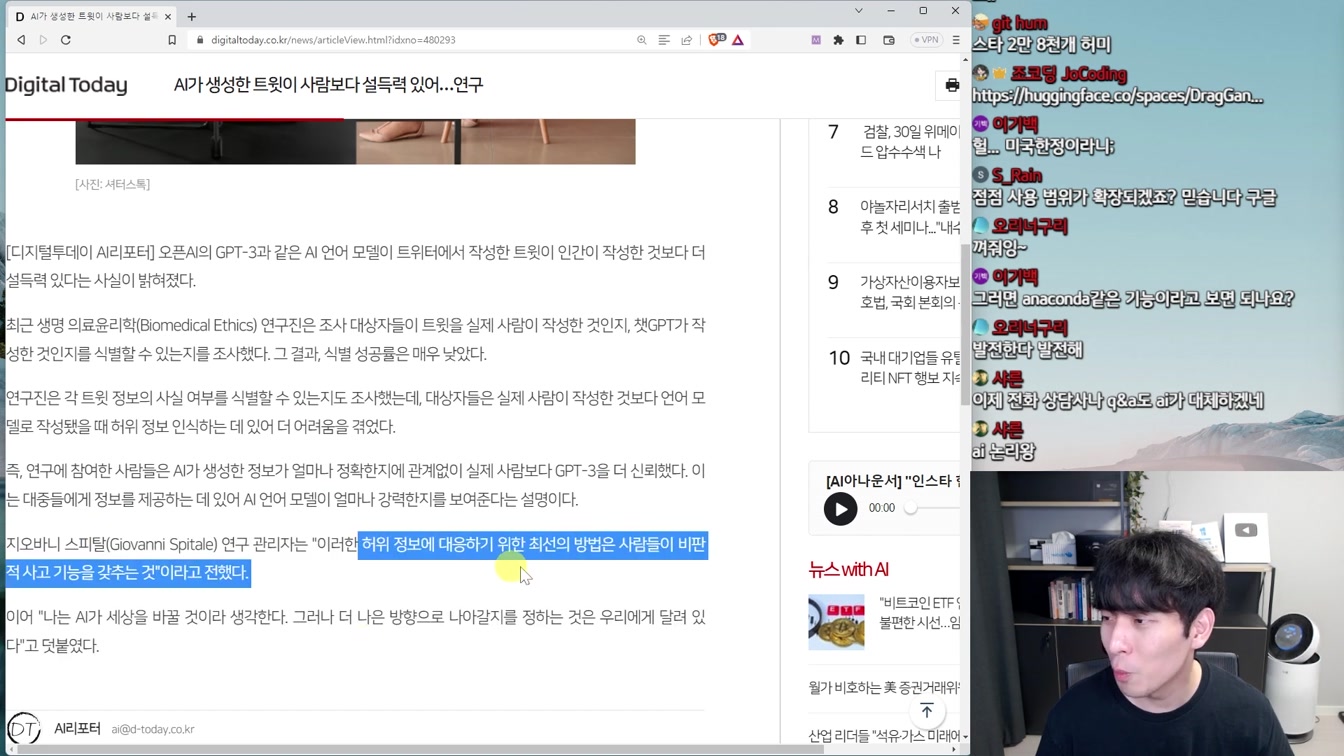Open a new tab with the plus button
This screenshot has height=756, width=1344.
[x=192, y=16]
